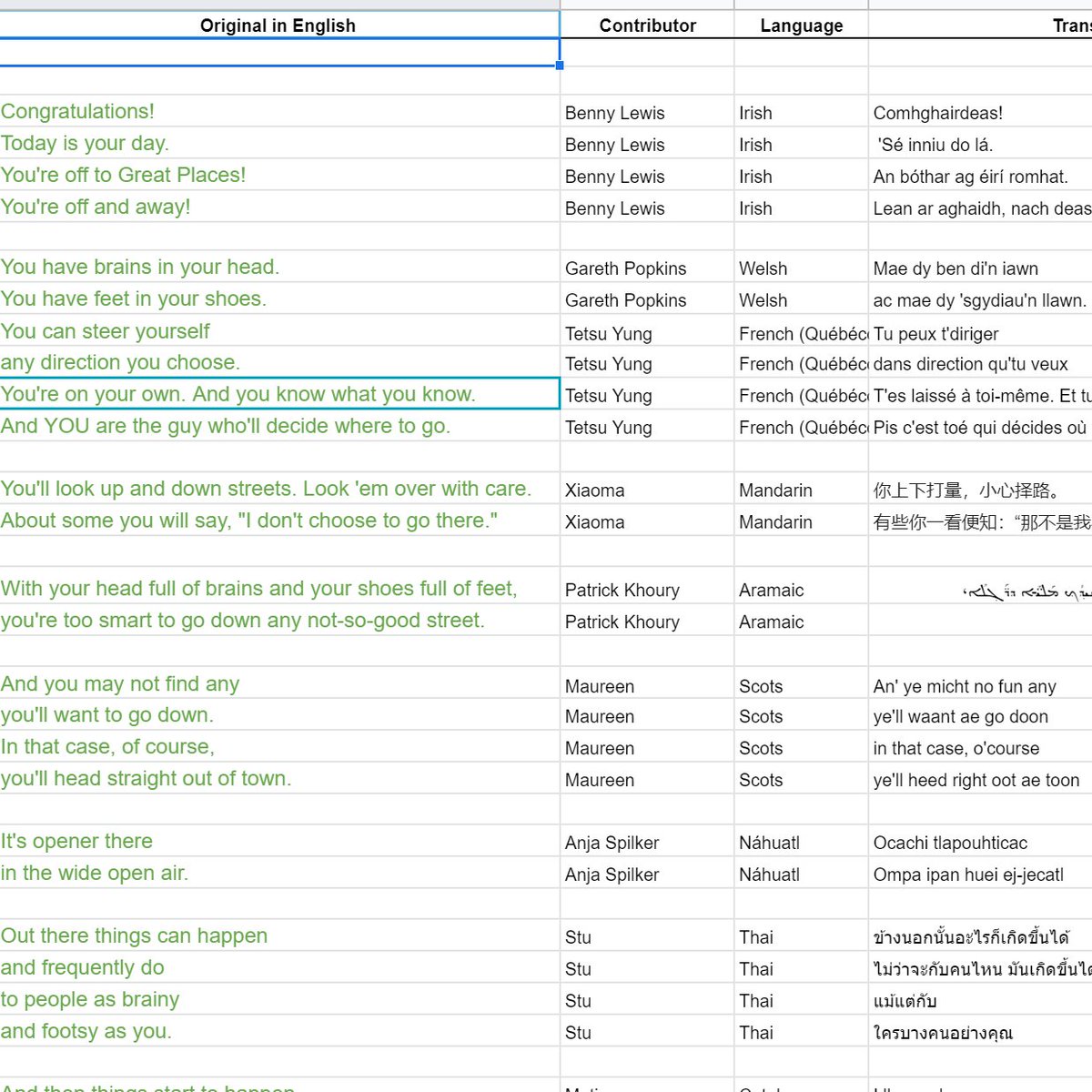Select Náhuatl in 'in the wide open air' row
1092x1092 pixels.
(x=801, y=874)
